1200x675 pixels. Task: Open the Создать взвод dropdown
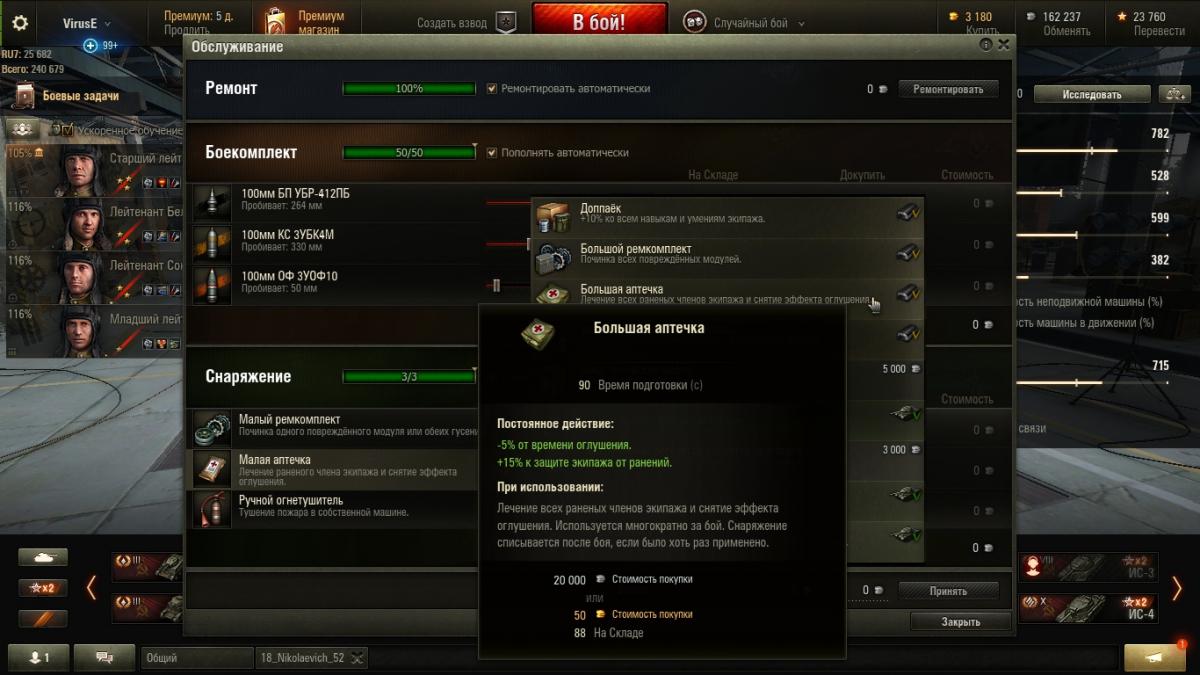point(452,23)
